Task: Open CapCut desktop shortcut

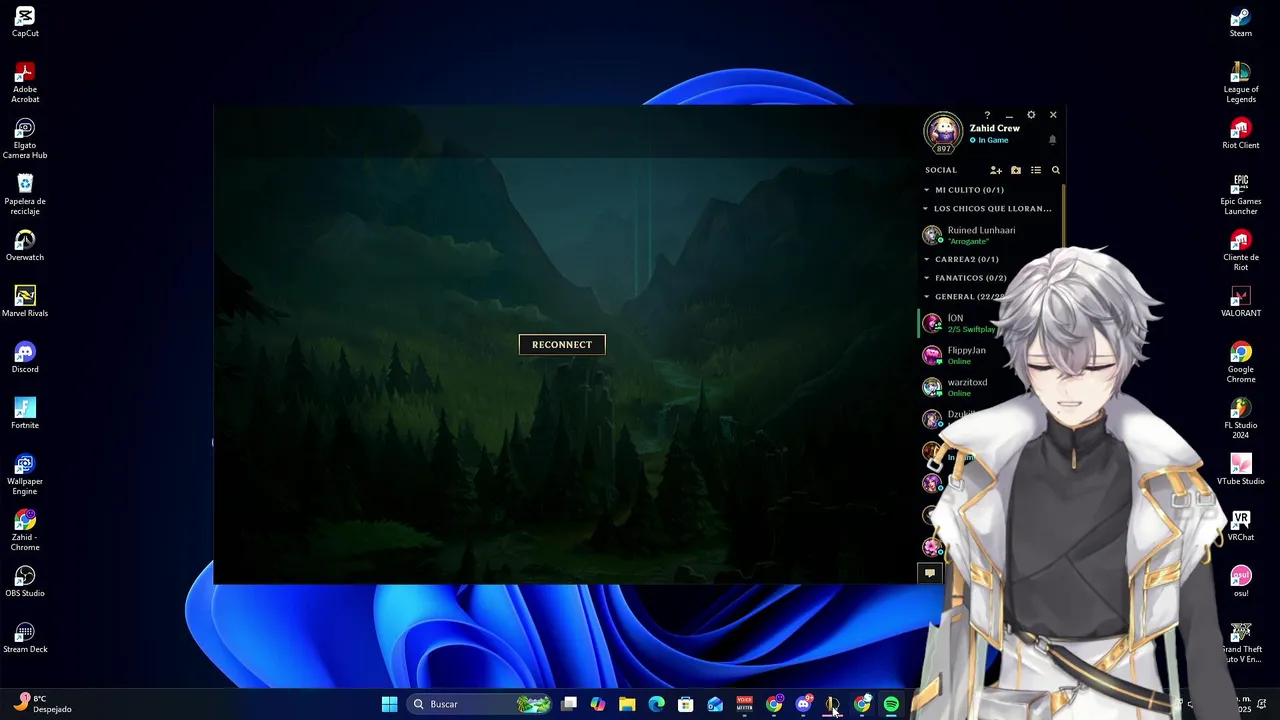Action: pos(25,22)
